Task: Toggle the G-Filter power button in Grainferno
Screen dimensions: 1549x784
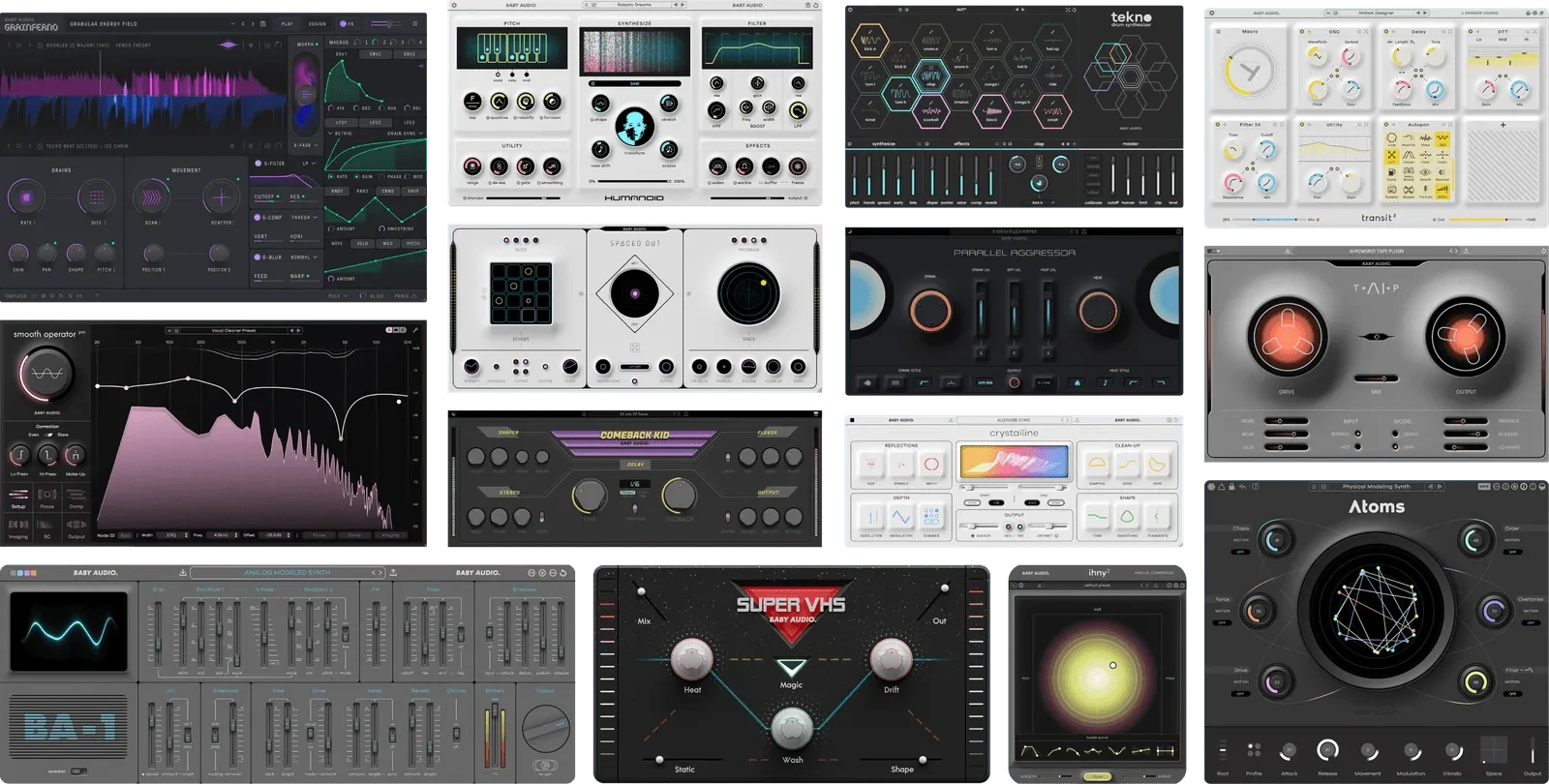Action: [x=258, y=164]
